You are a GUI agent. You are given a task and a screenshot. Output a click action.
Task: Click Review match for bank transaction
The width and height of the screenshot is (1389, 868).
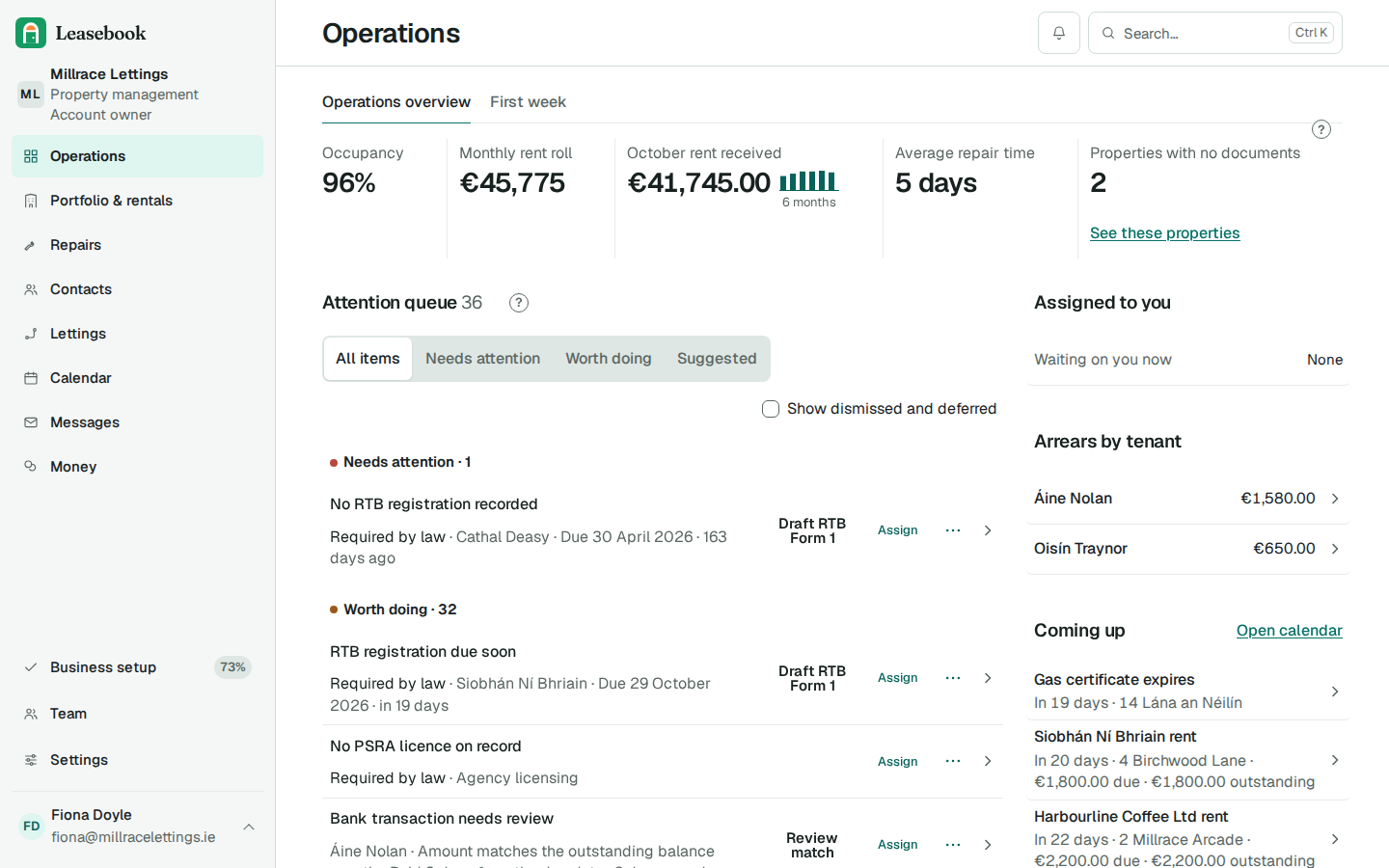(x=812, y=845)
